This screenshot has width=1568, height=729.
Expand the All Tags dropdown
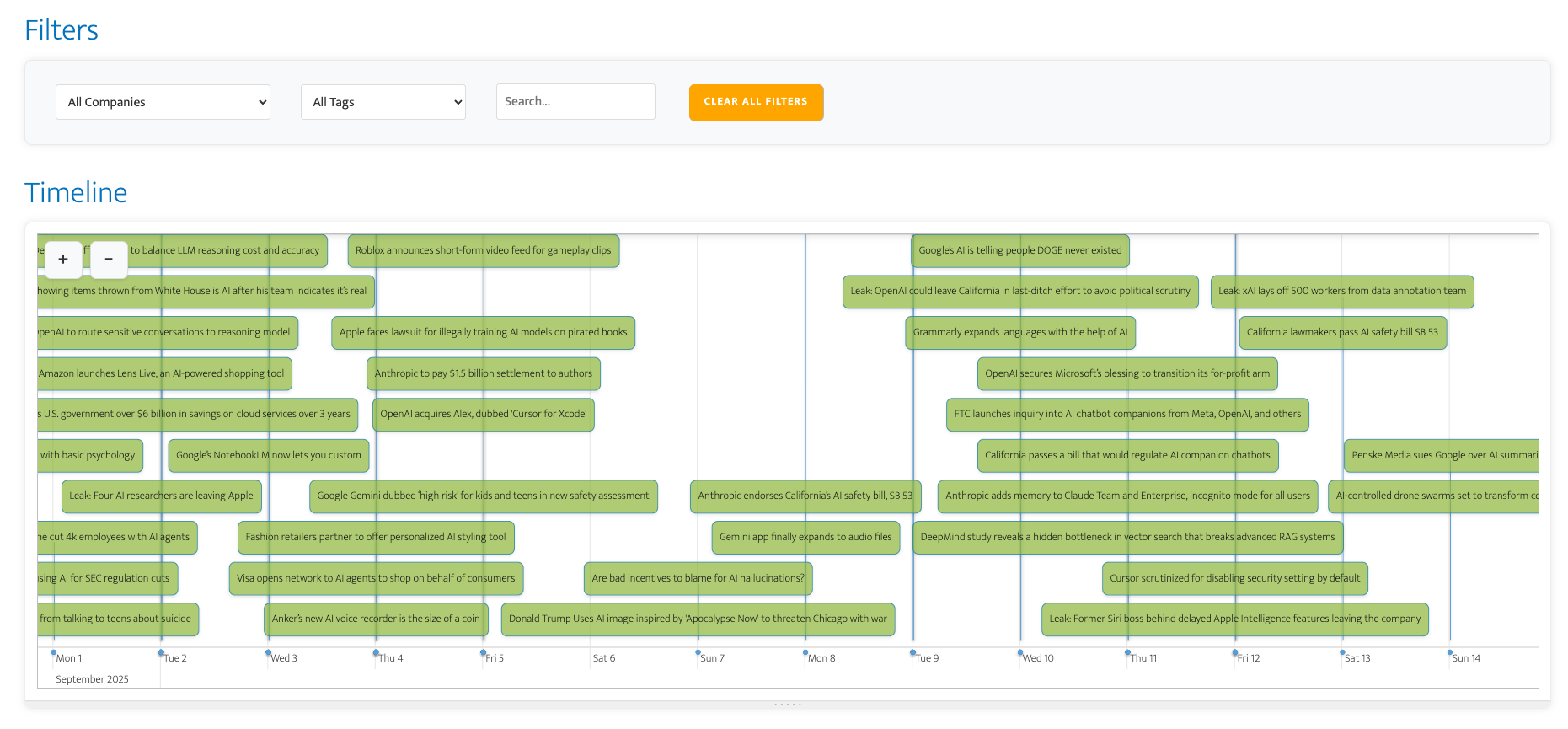(383, 102)
